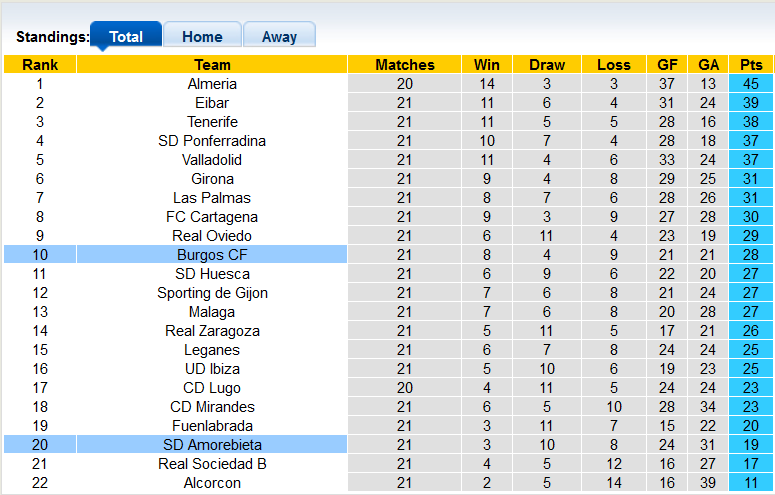The height and width of the screenshot is (495, 775).
Task: Select the highlighted Burgos CF row
Action: 212,255
